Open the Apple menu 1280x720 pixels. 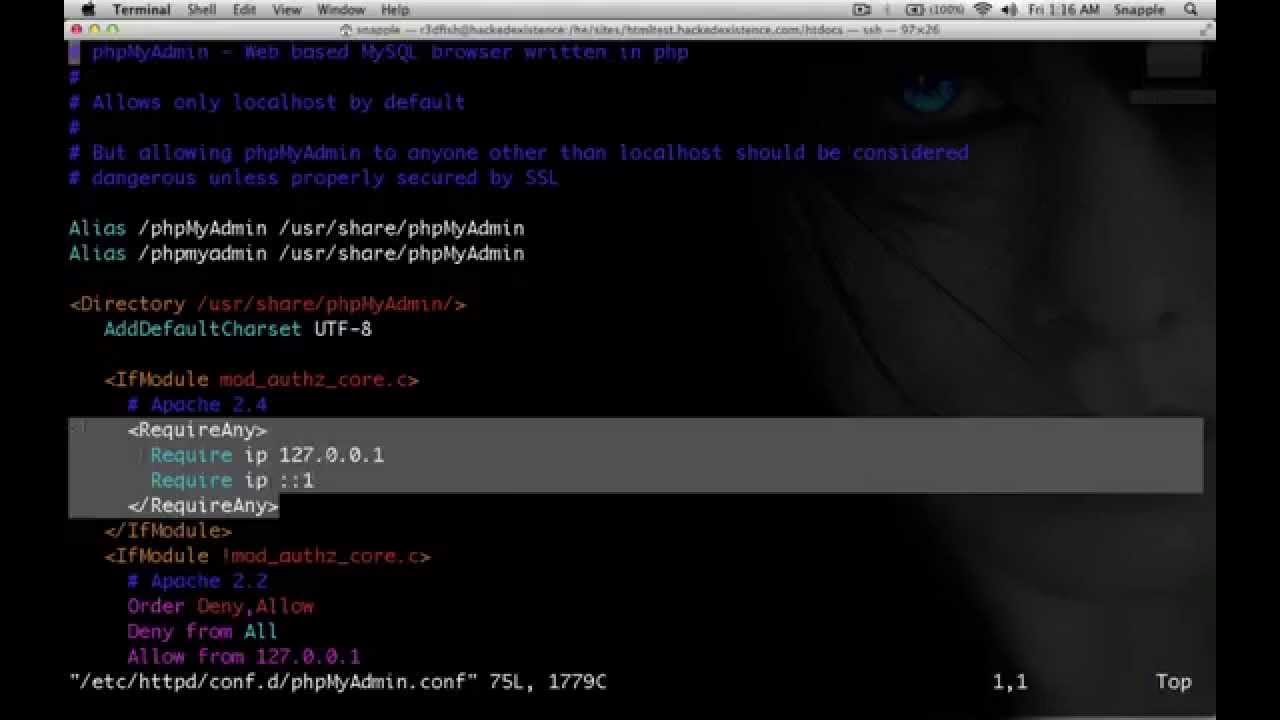[x=87, y=9]
